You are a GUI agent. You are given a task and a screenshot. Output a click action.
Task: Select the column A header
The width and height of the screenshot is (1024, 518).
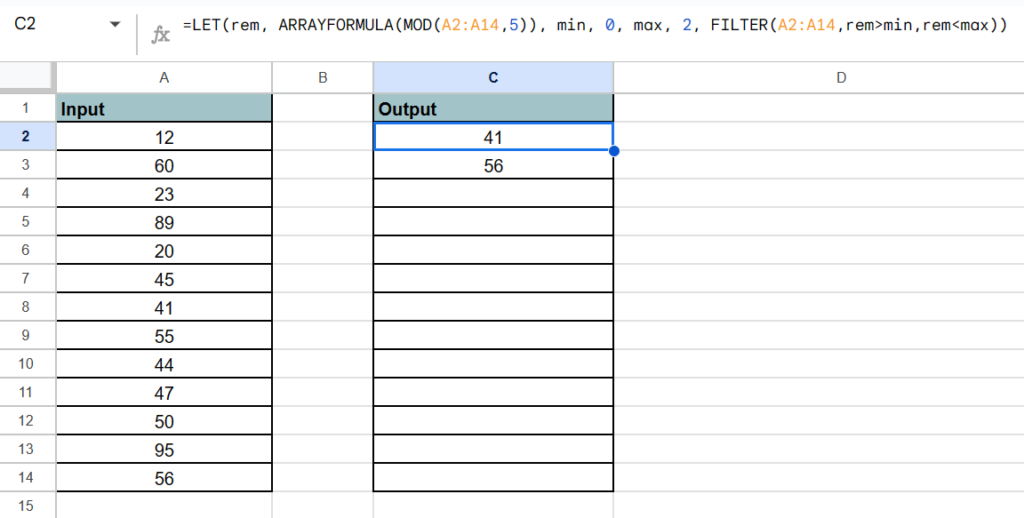tap(164, 77)
